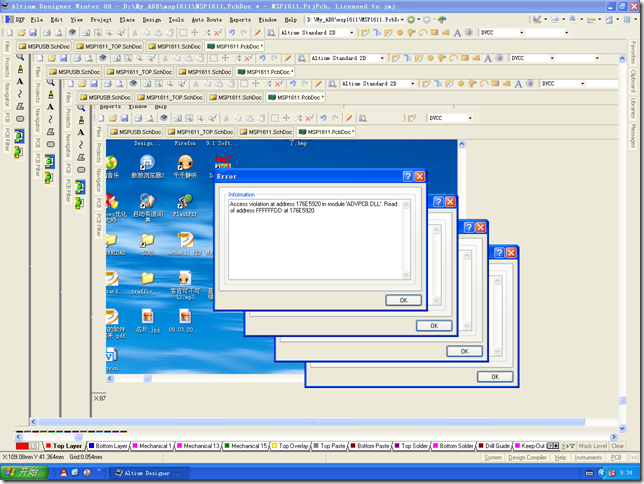Click Place Via icon in main toolbar
This screenshot has height=484, width=644.
pyautogui.click(x=411, y=32)
